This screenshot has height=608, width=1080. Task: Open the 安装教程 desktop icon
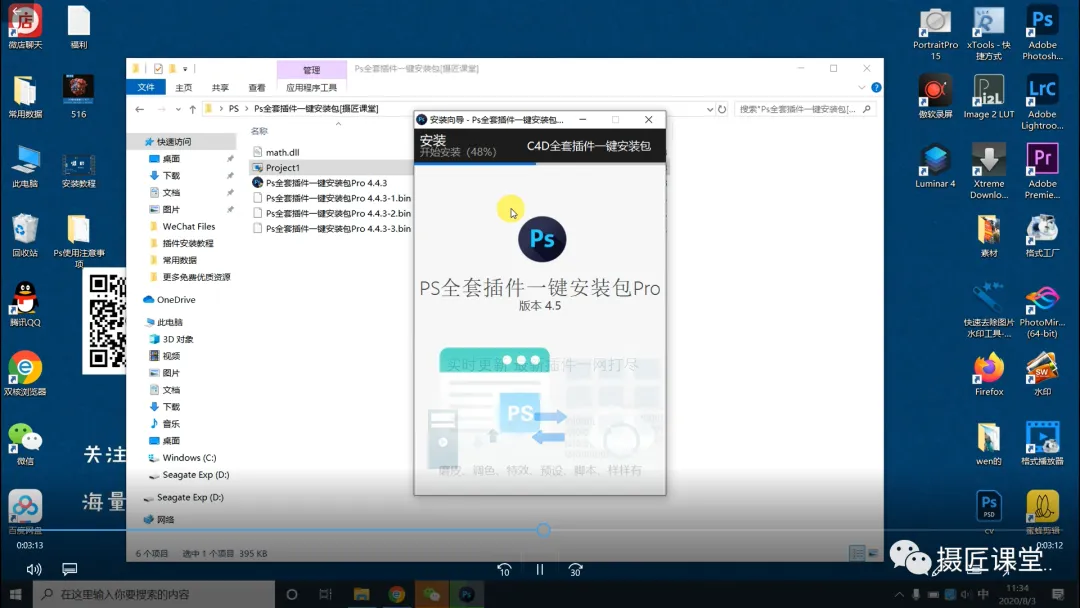[79, 171]
